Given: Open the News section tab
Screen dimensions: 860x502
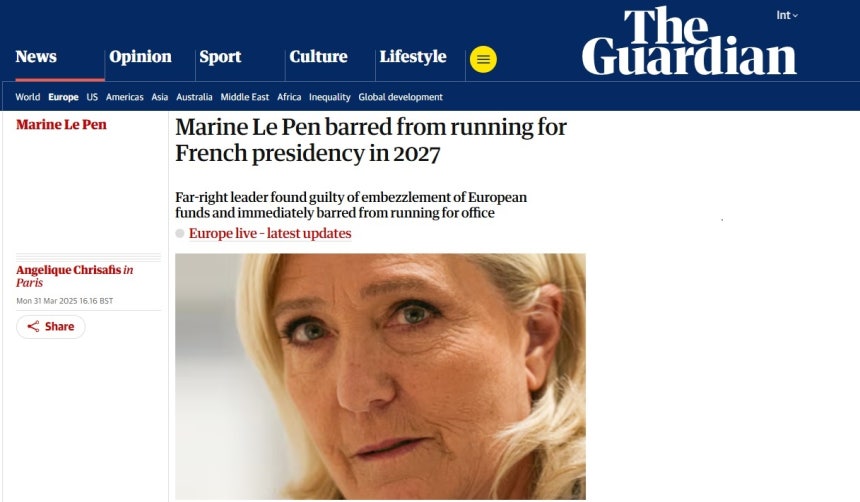Looking at the screenshot, I should [x=36, y=57].
